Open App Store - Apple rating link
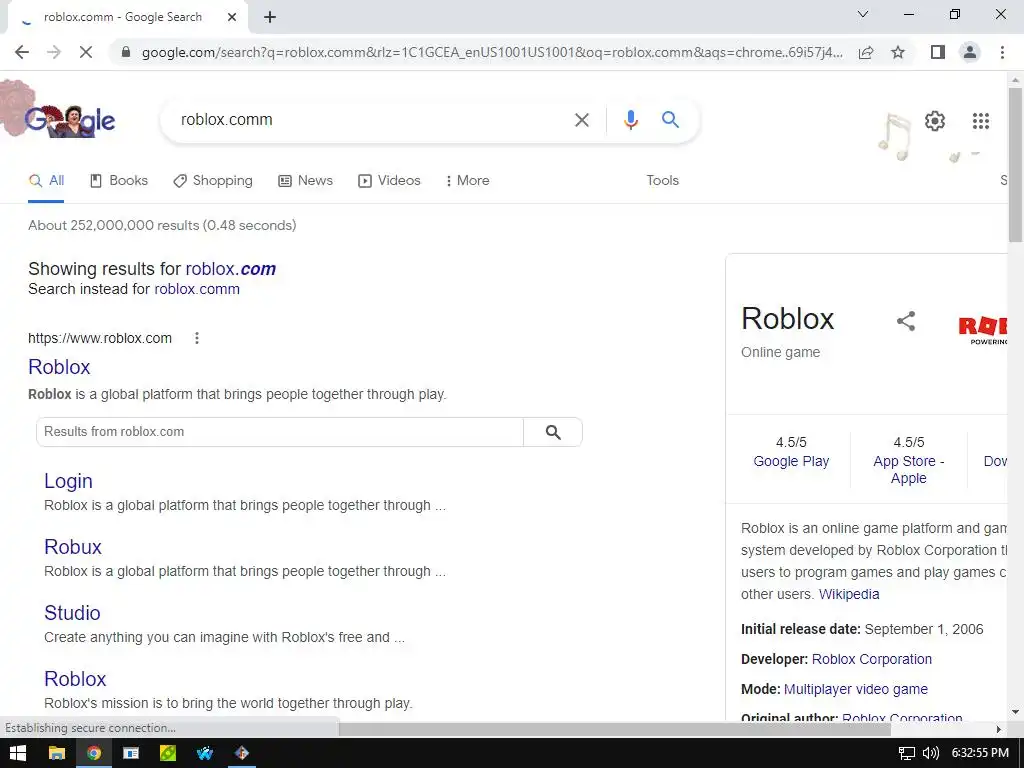The width and height of the screenshot is (1024, 768). pos(908,470)
